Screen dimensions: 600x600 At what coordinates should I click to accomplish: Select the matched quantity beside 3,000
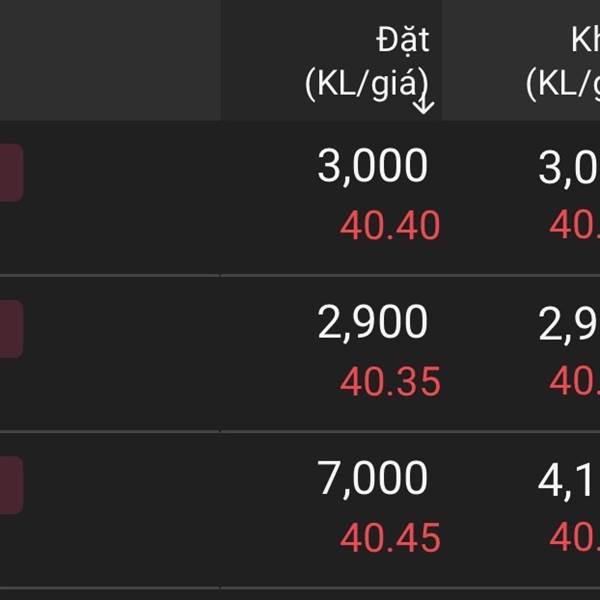pyautogui.click(x=569, y=168)
